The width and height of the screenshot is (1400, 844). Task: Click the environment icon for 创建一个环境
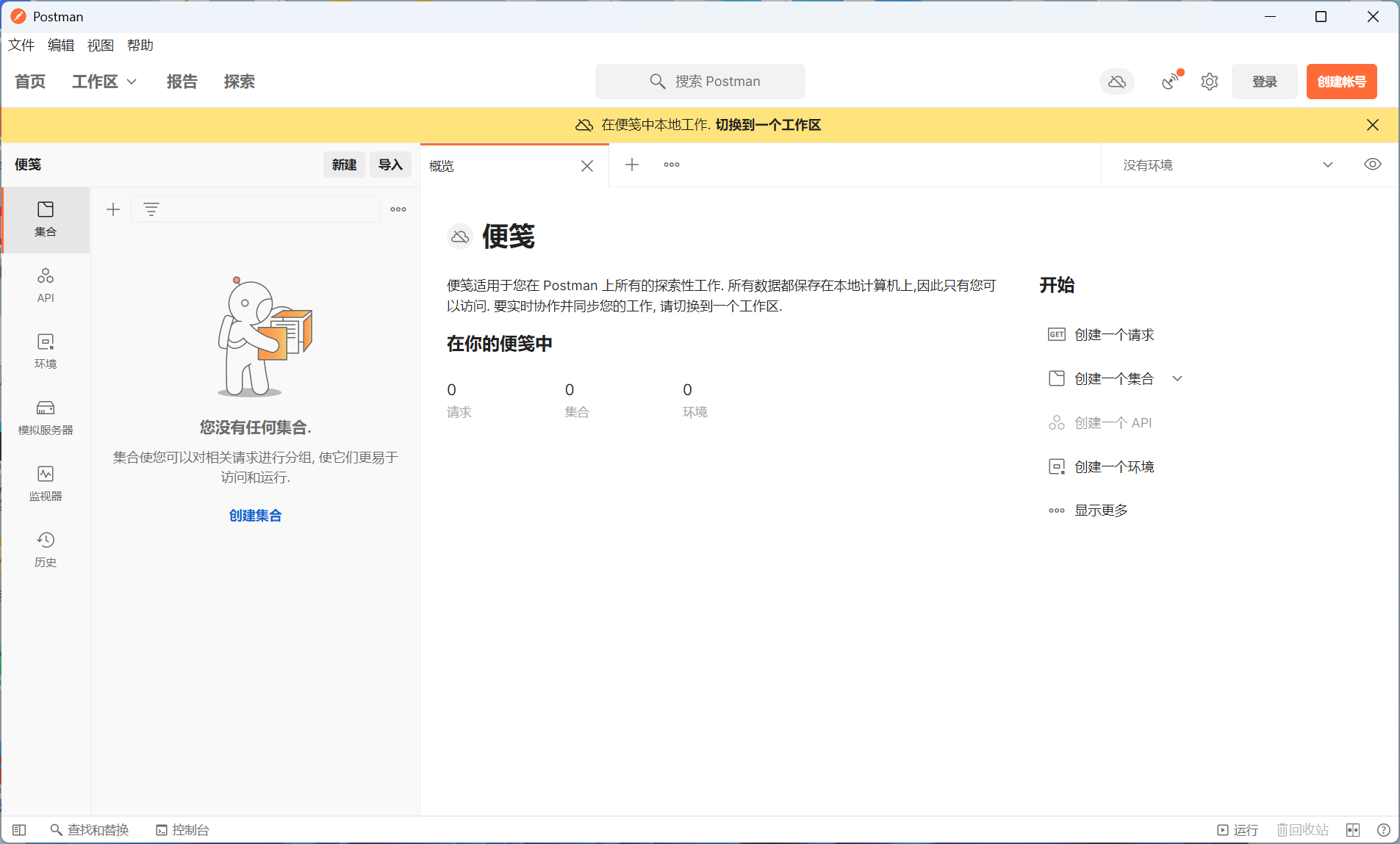click(1057, 467)
